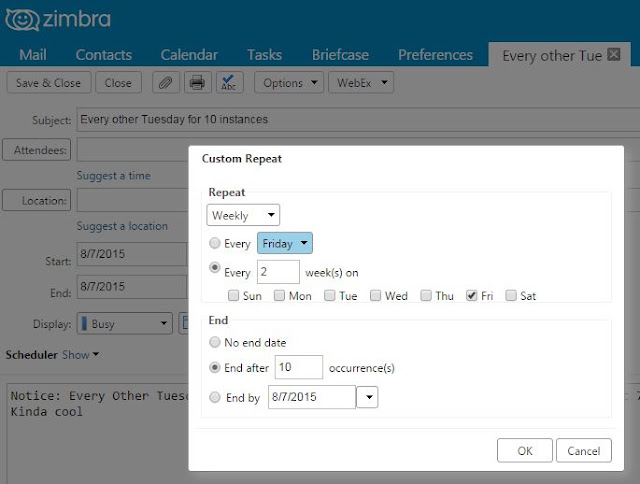Image resolution: width=640 pixels, height=484 pixels.
Task: Click the print icon
Action: point(198,83)
